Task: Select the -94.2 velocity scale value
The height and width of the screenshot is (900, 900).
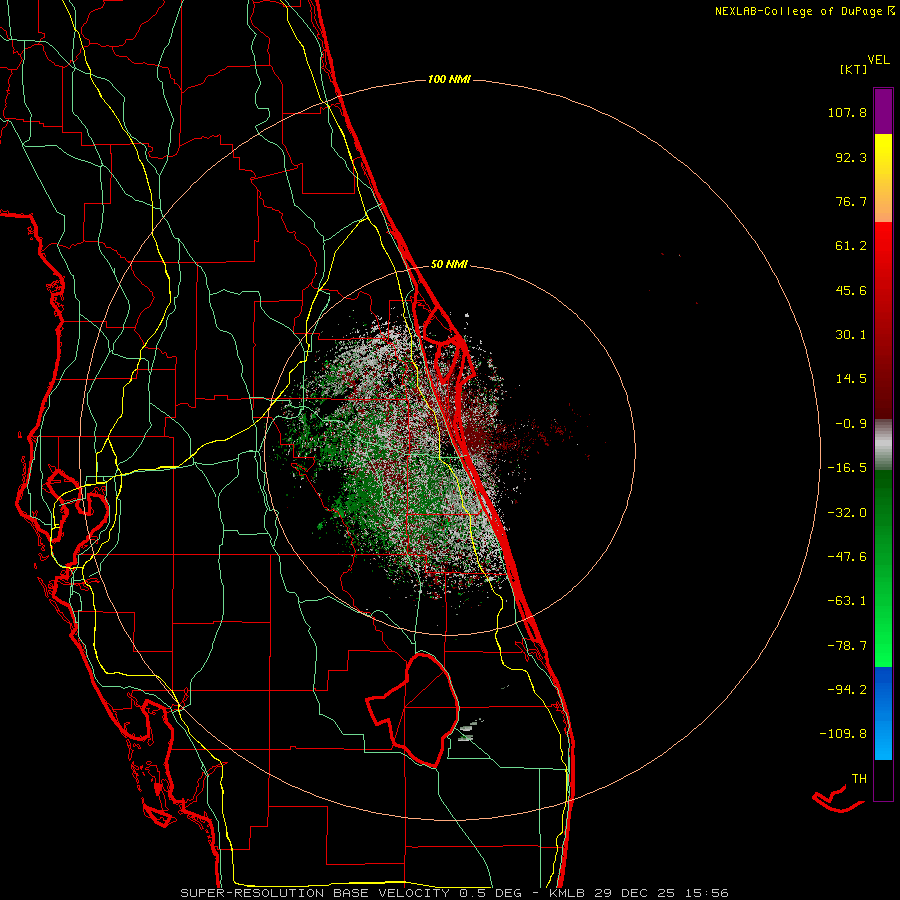Action: pyautogui.click(x=847, y=689)
